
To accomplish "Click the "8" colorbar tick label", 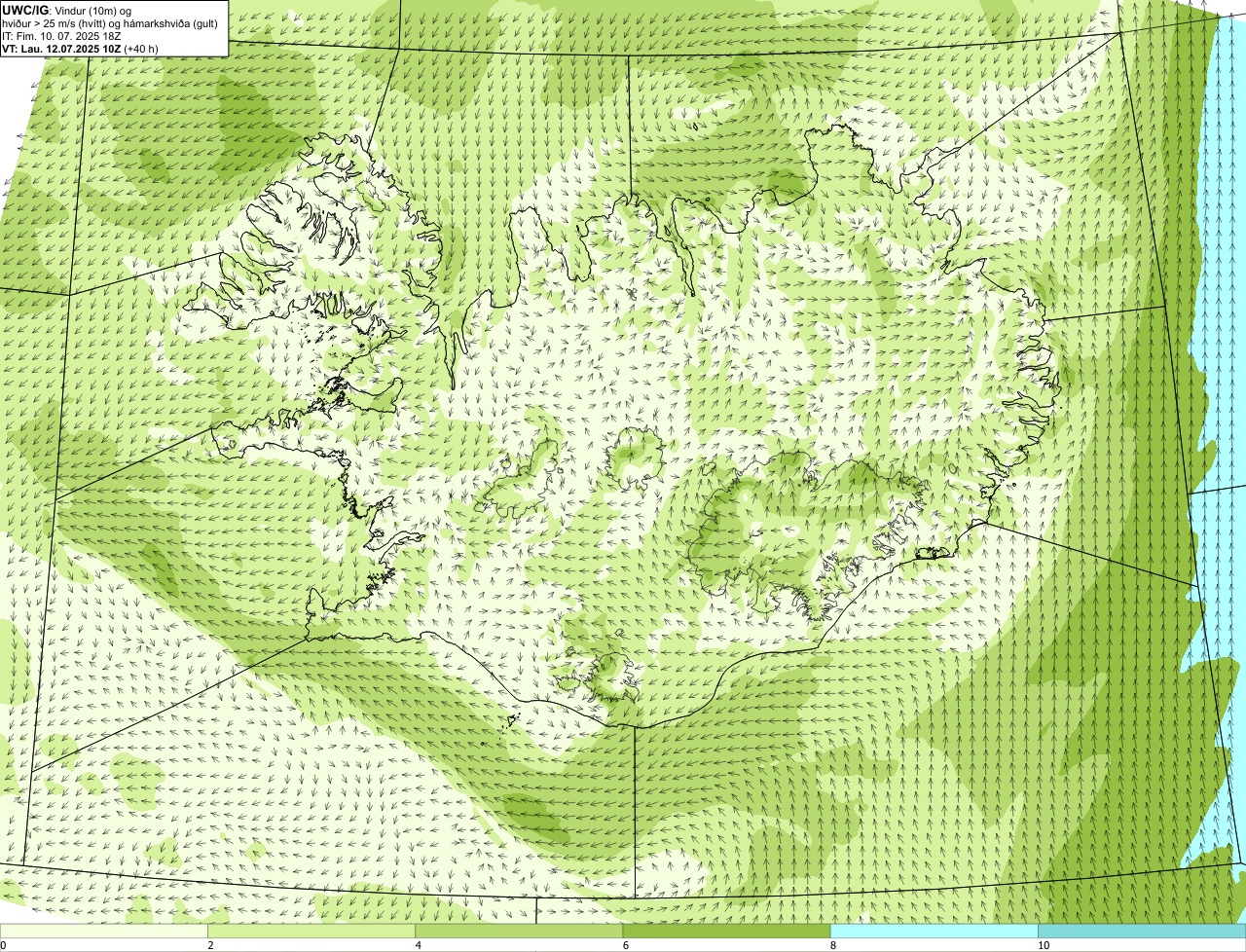I will pos(832,945).
